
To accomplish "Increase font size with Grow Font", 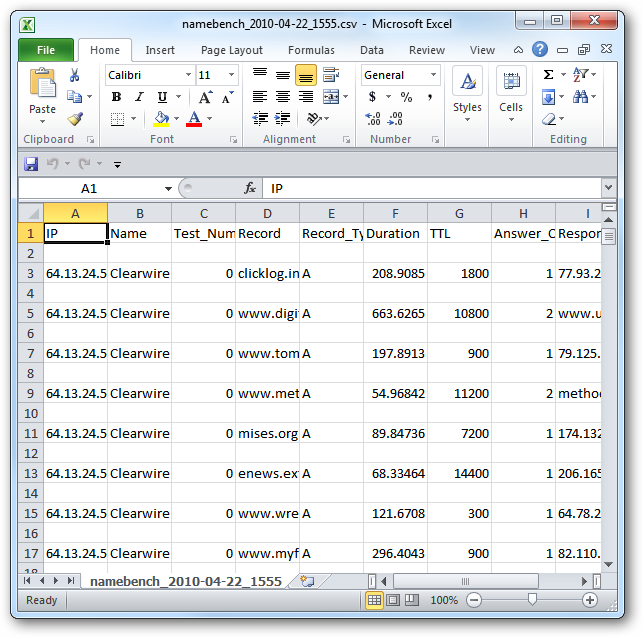I will [205, 97].
